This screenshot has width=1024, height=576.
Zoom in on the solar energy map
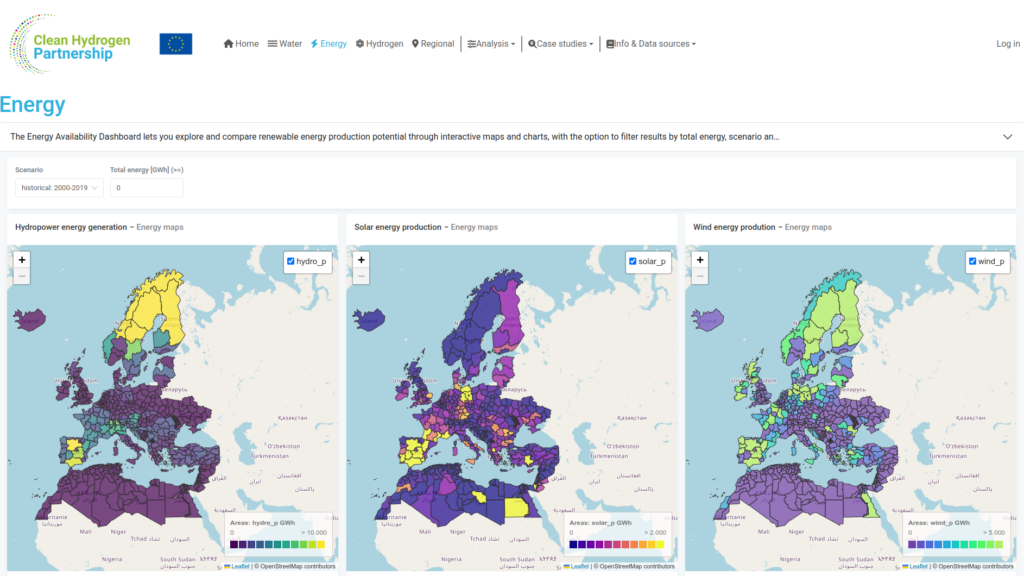click(361, 260)
